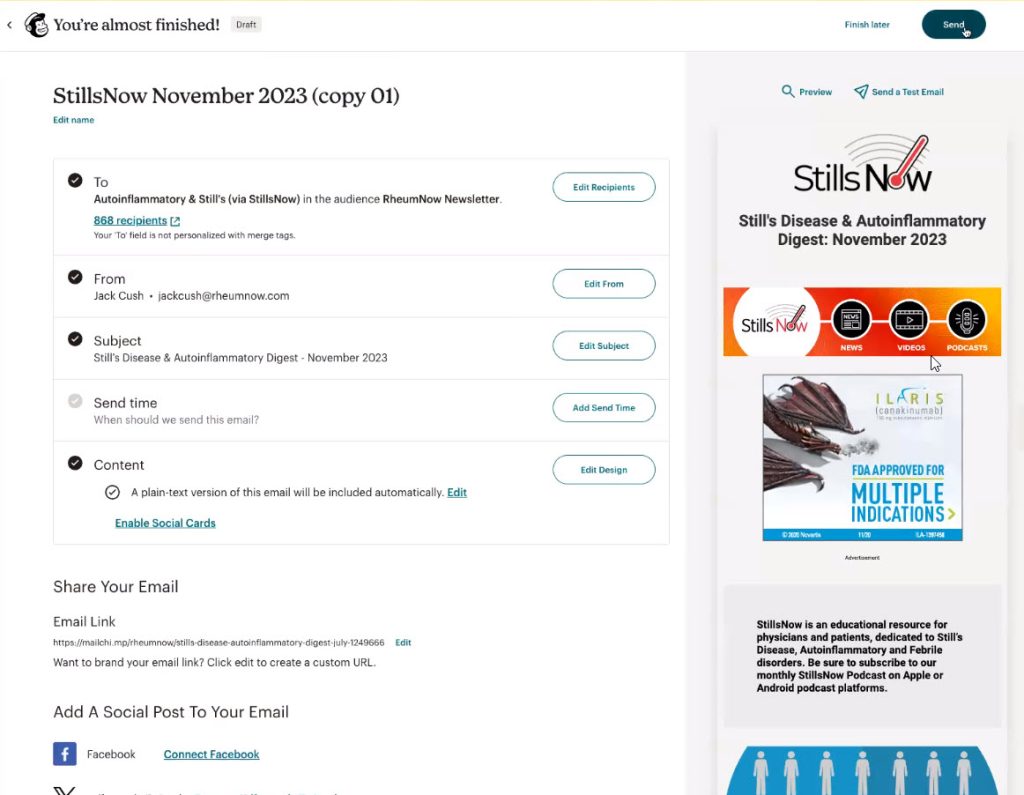Click the back arrow chevron
The width and height of the screenshot is (1024, 795).
click(x=9, y=25)
